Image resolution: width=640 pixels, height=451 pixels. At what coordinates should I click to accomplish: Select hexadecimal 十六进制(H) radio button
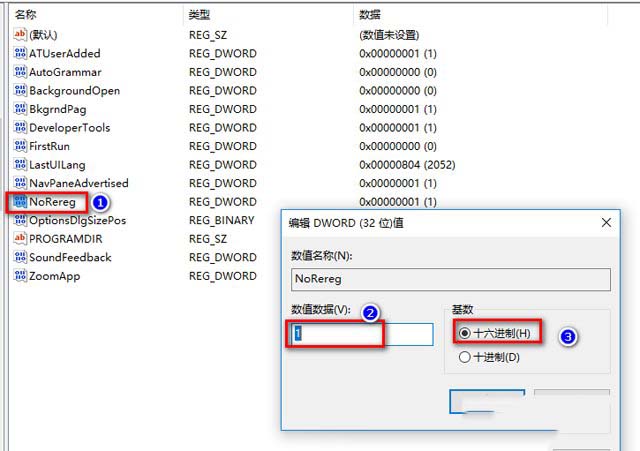point(464,333)
